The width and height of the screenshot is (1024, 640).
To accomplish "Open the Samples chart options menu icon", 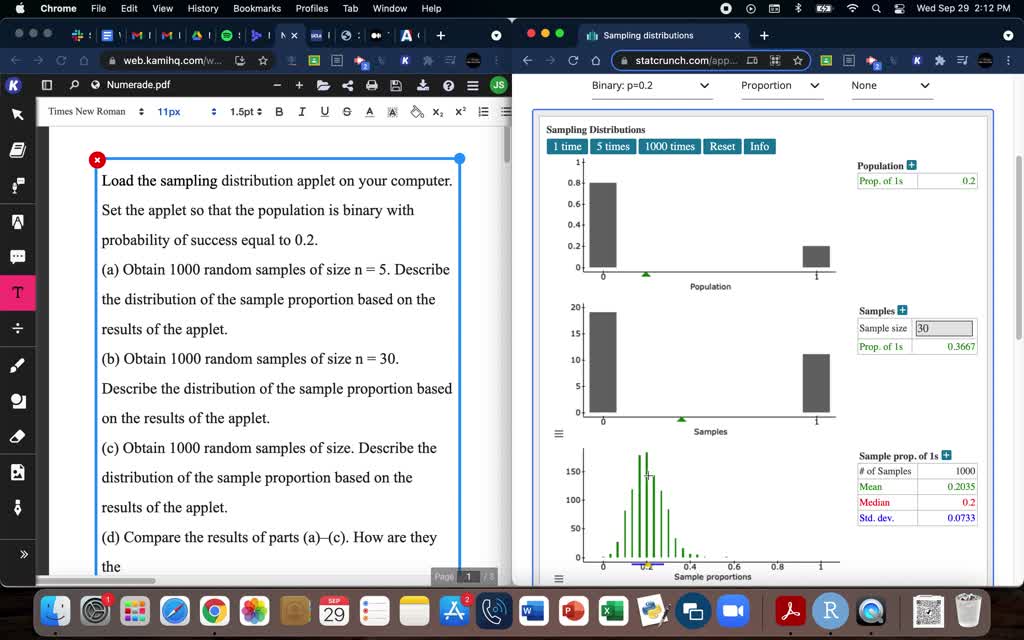I will tap(559, 434).
